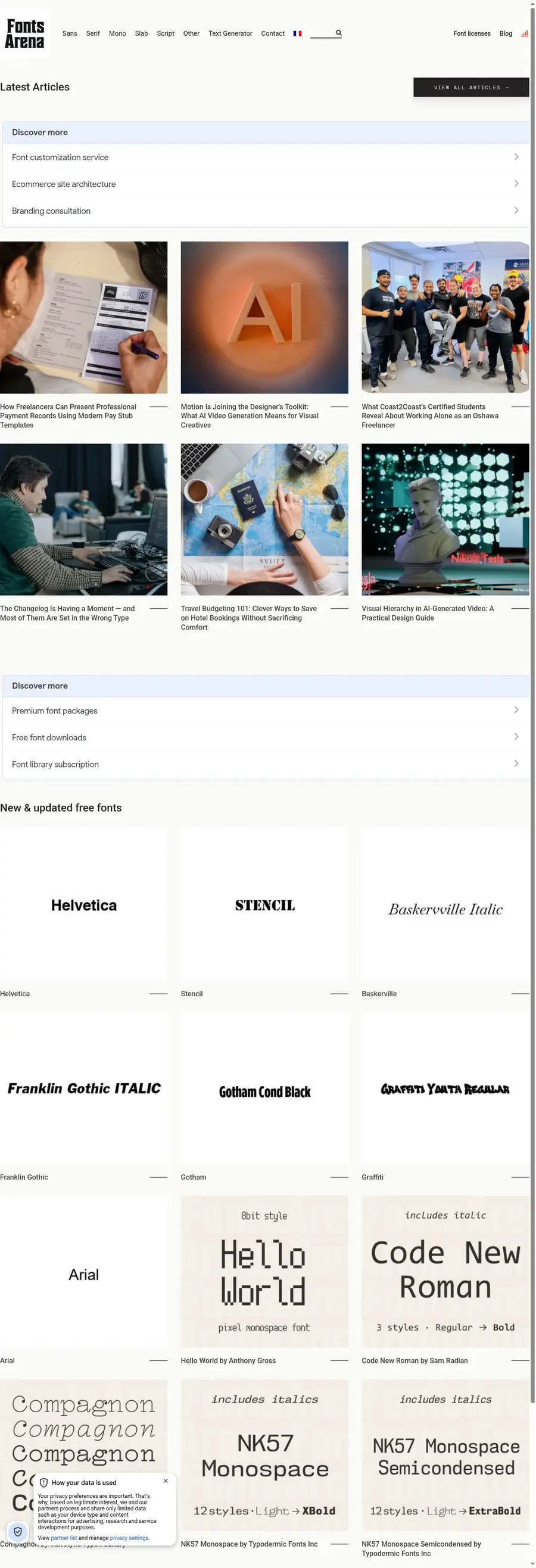Screen dimensions: 536x1568
Task: Expand Font customization service row
Action: click(266, 157)
